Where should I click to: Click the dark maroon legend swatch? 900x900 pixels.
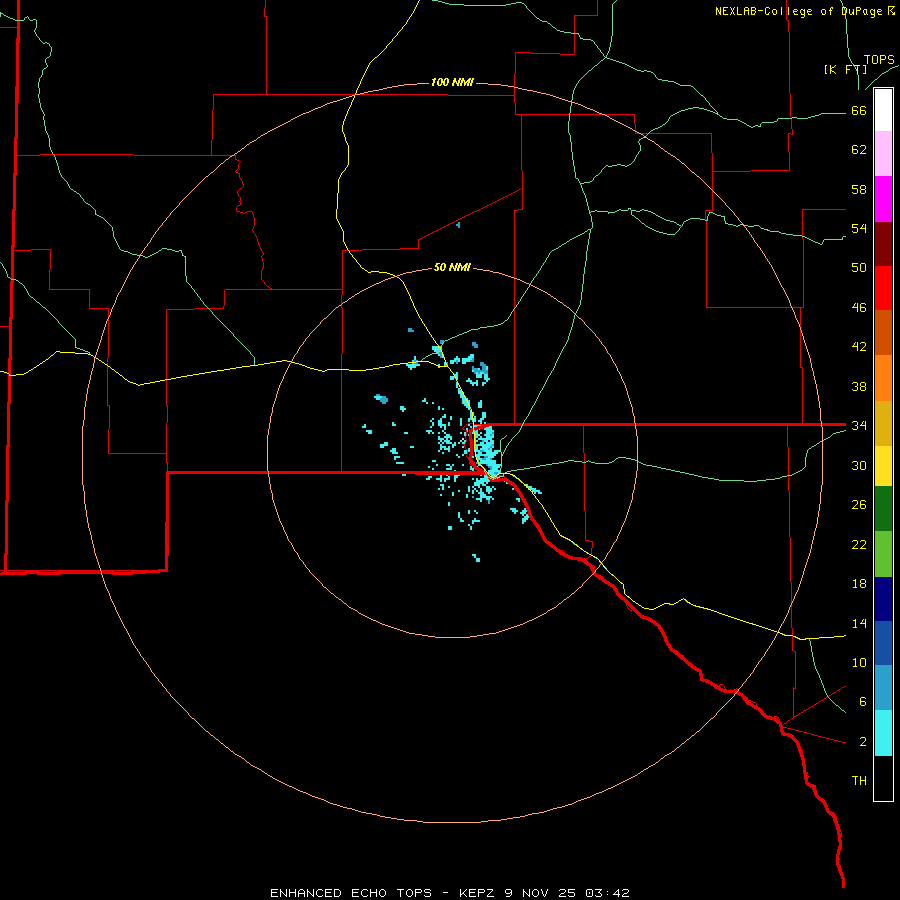point(883,244)
